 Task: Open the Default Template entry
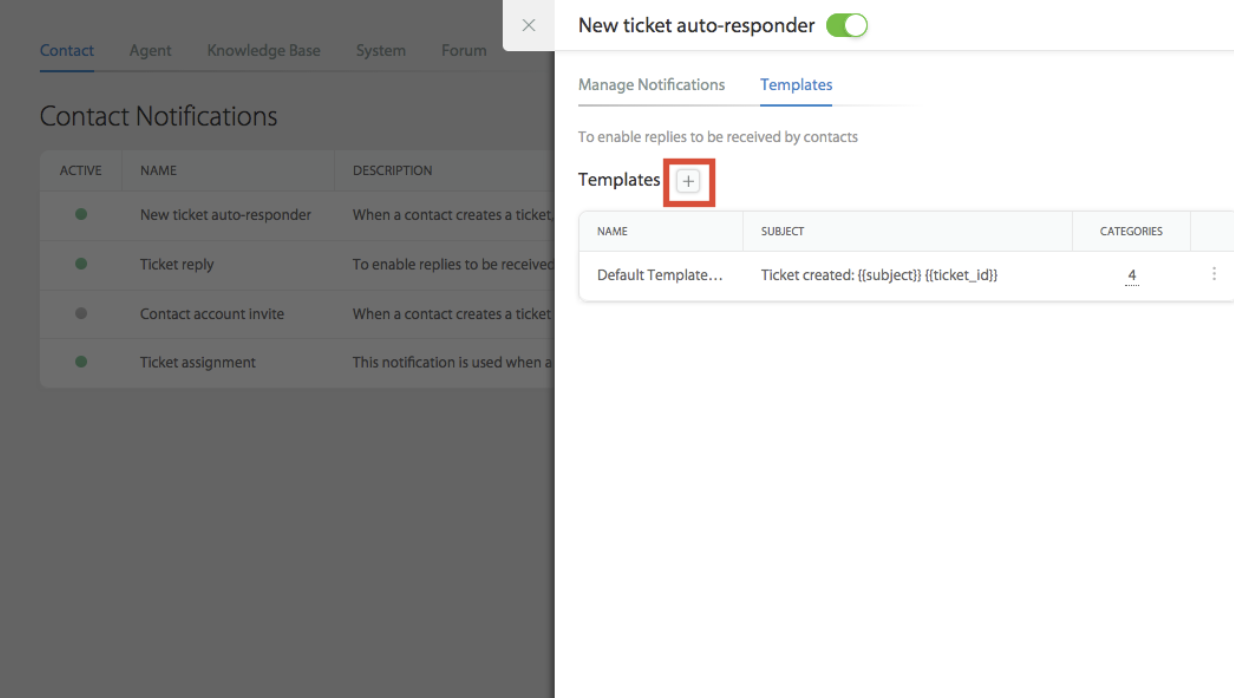[x=660, y=275]
